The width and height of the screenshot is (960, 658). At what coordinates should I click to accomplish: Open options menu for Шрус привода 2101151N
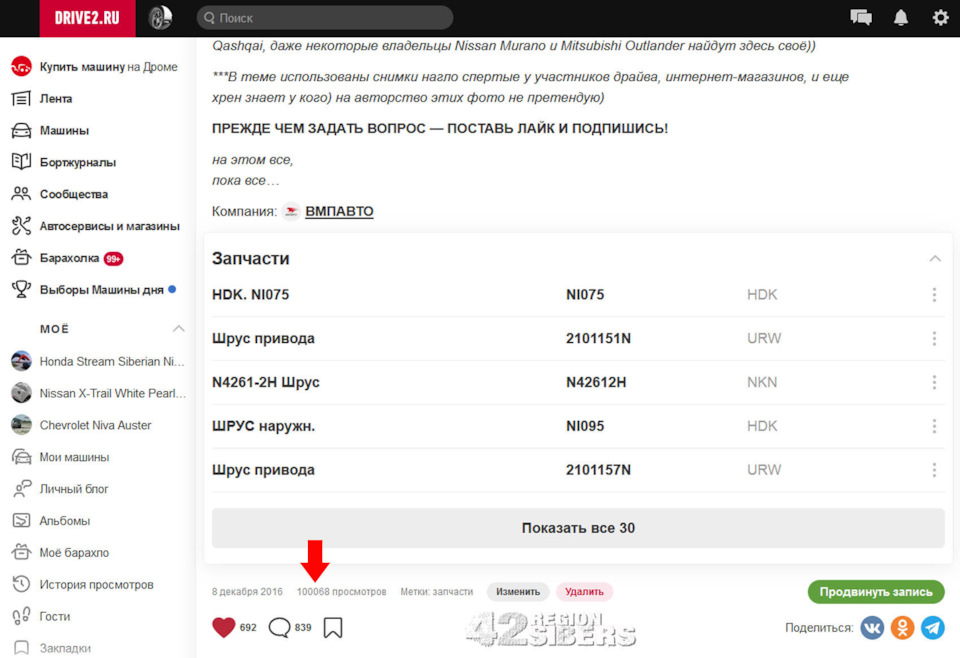tap(934, 338)
